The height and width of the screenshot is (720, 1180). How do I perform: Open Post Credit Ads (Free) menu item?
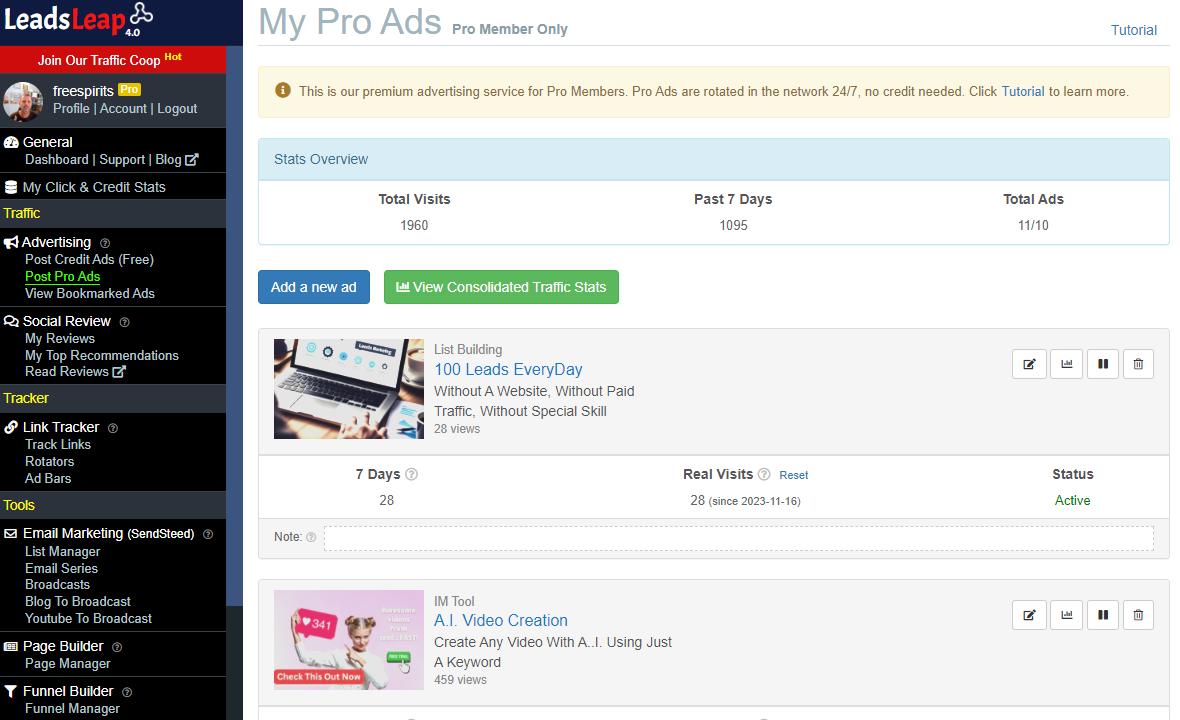tap(89, 259)
